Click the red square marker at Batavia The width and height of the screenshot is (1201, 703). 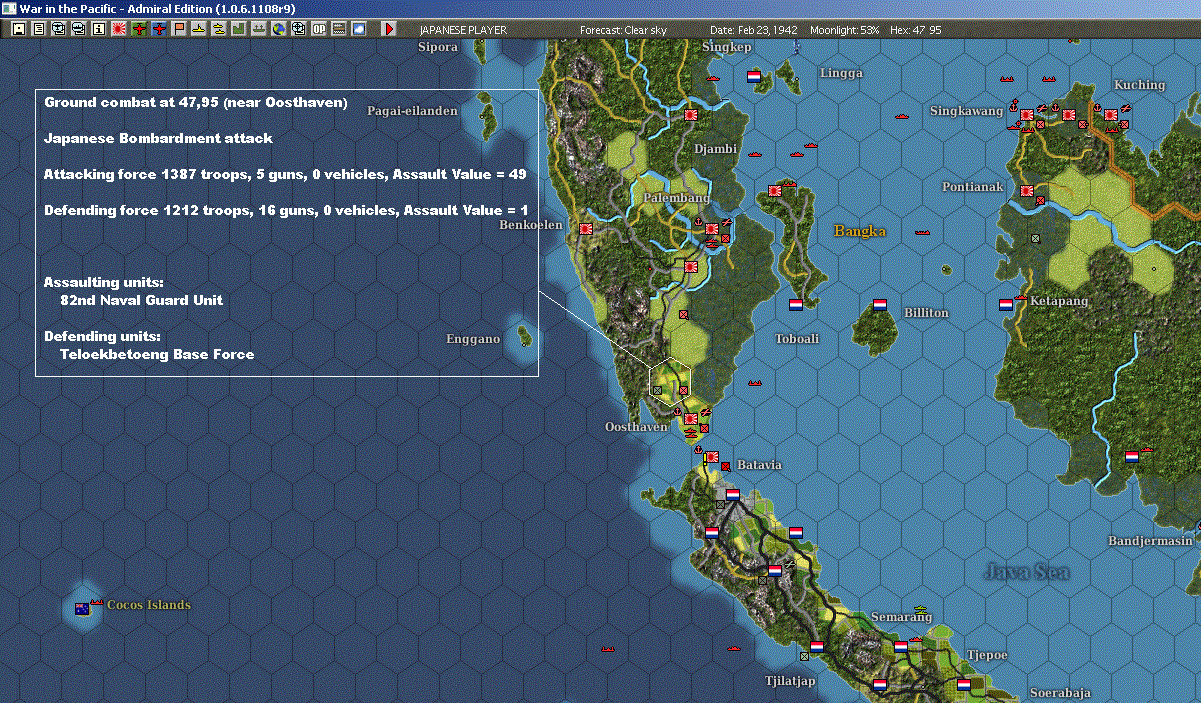(x=725, y=466)
